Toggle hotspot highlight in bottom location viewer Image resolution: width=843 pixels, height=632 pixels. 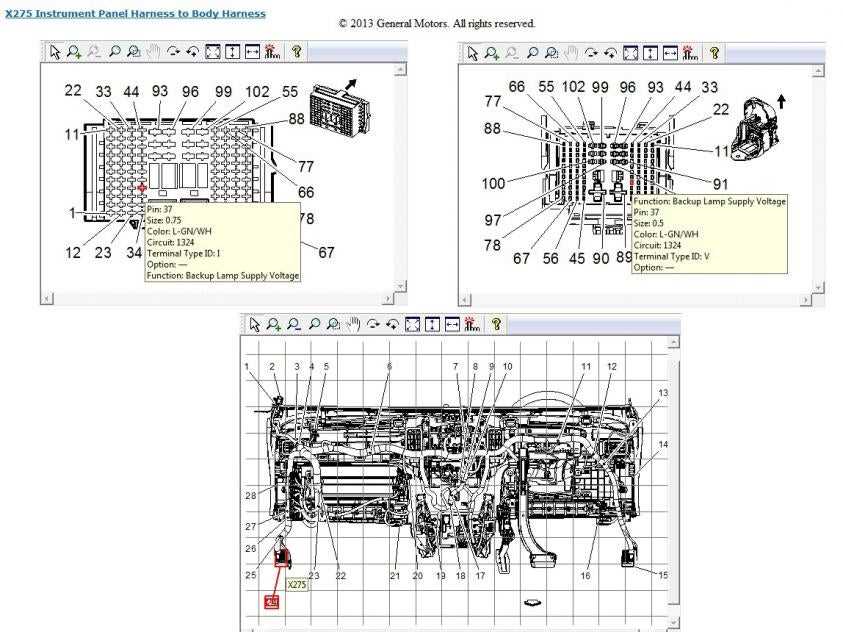(x=472, y=324)
